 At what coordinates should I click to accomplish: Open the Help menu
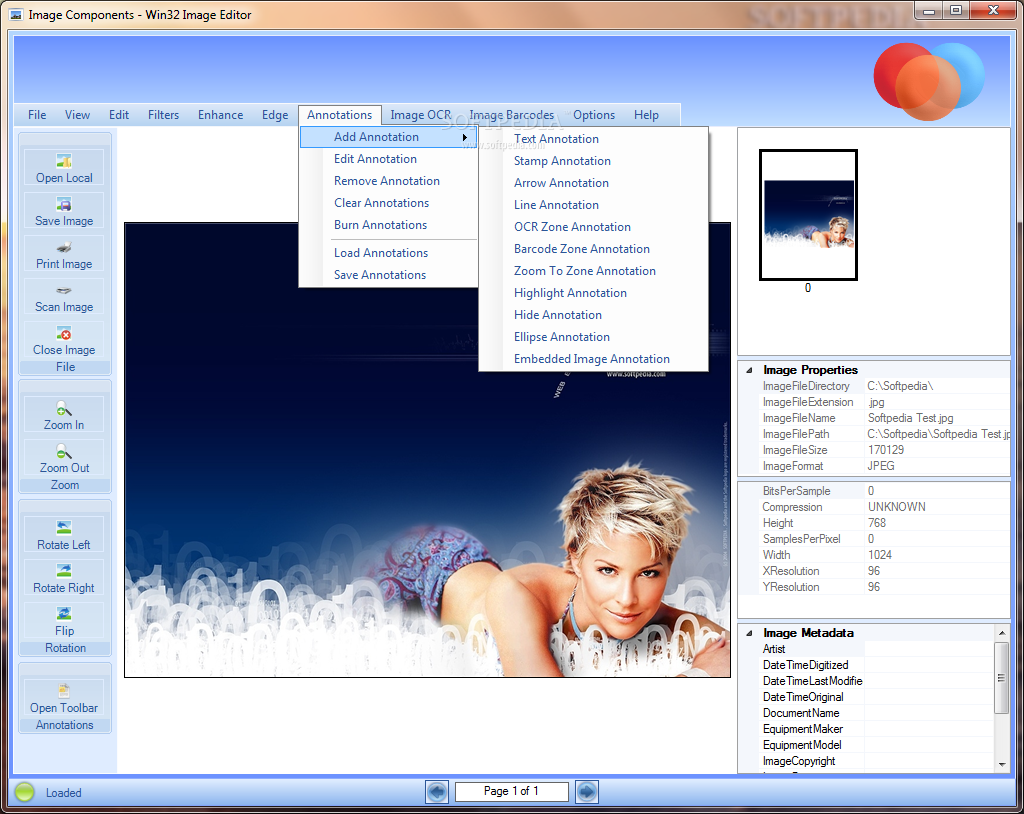[x=646, y=115]
